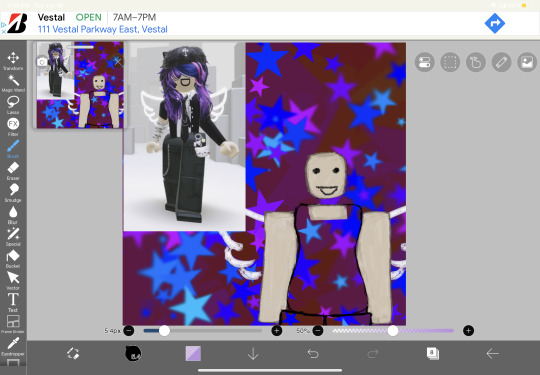Open the FX Filter tool

click(x=13, y=127)
